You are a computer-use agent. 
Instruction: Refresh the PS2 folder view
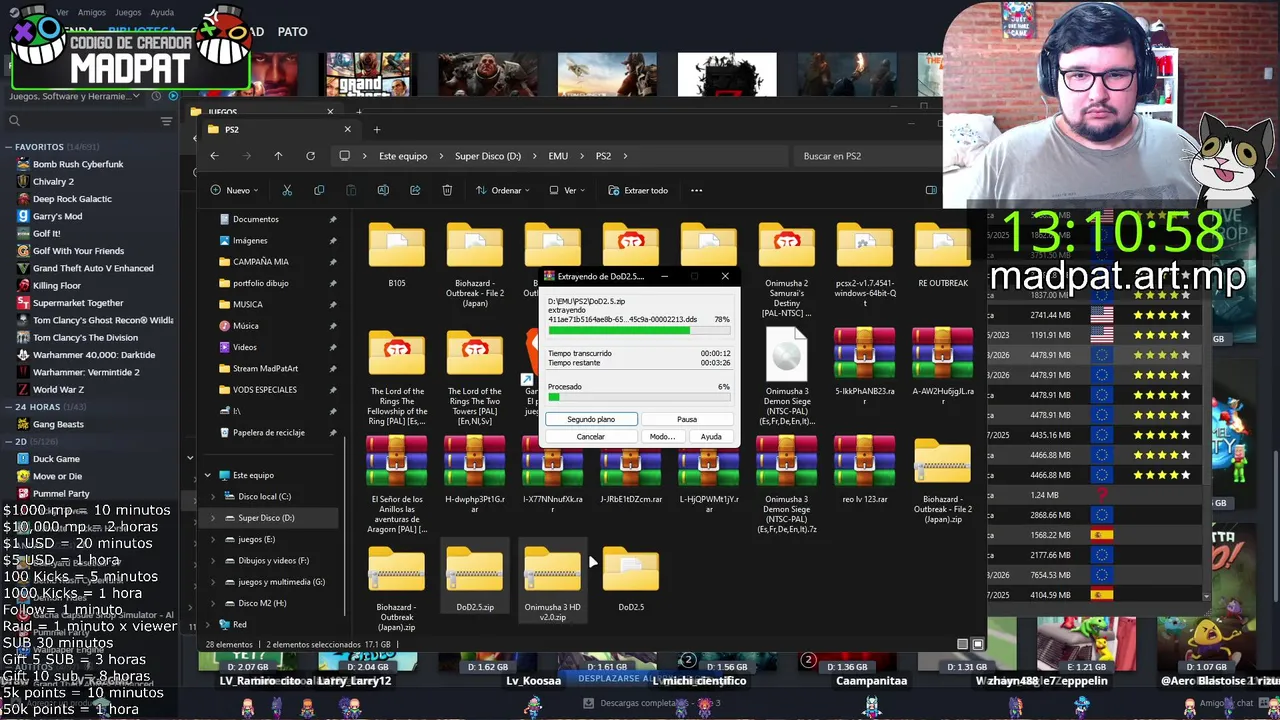pos(310,156)
